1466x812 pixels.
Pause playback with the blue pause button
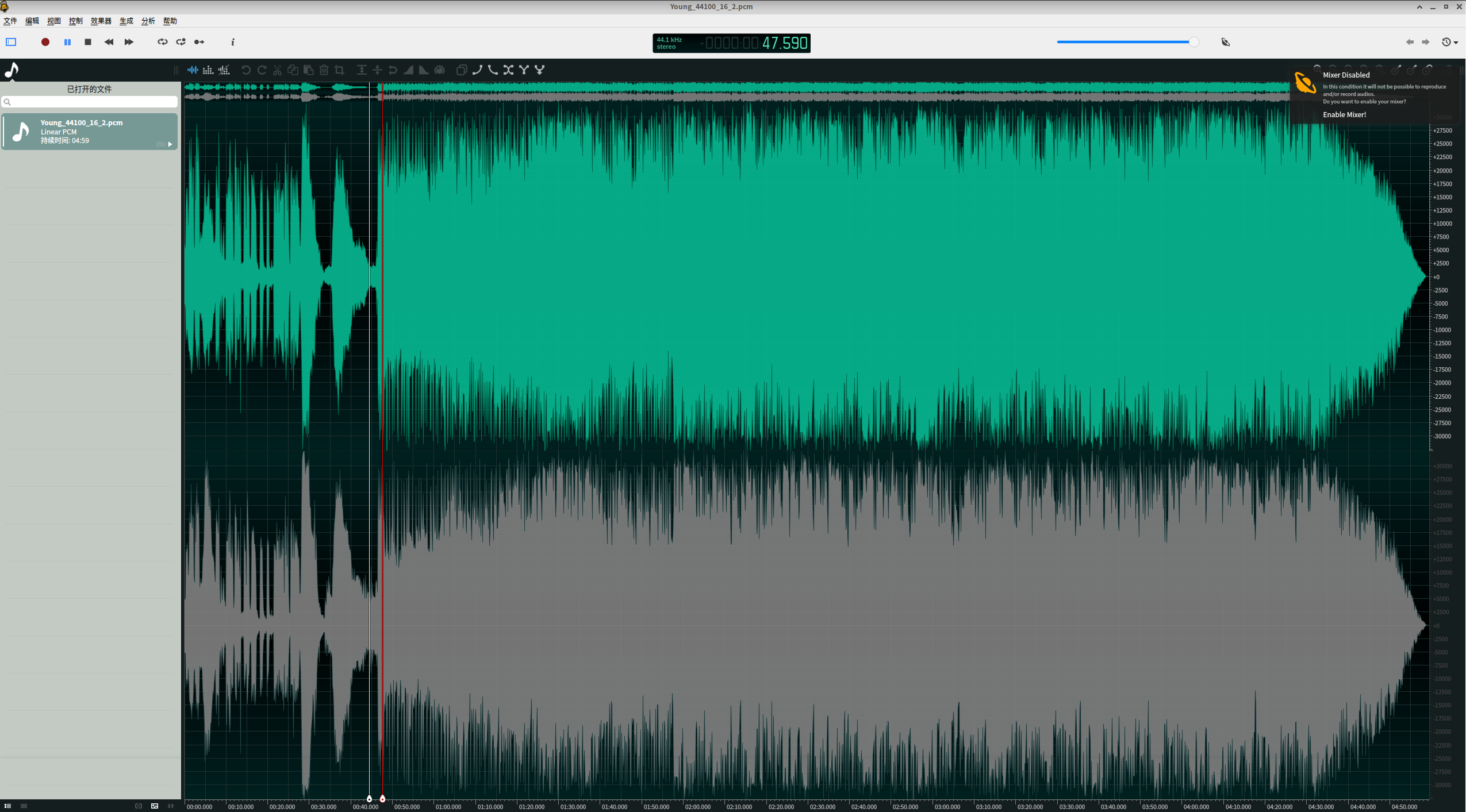click(x=67, y=42)
